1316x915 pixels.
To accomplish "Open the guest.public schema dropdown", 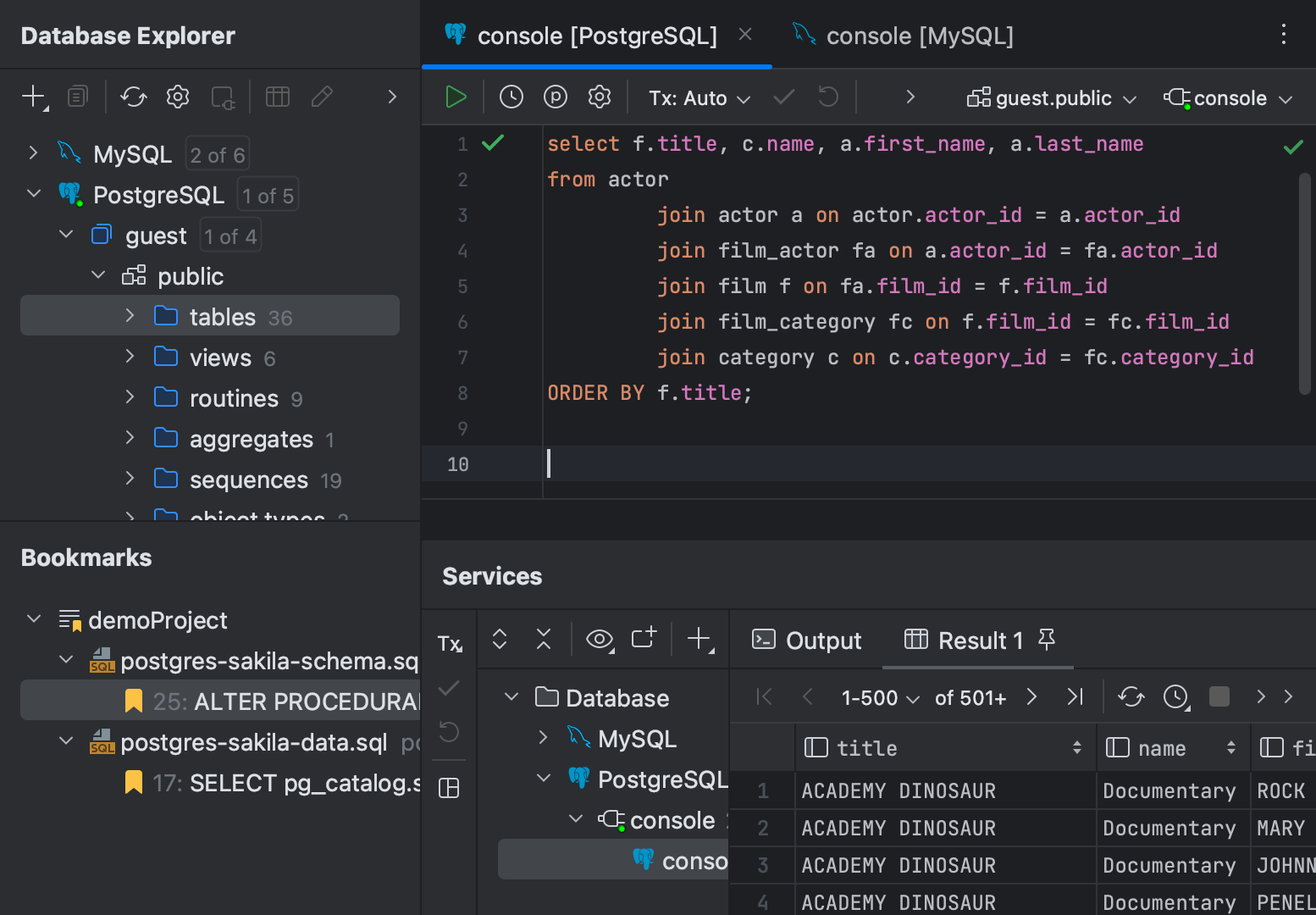I will click(x=1052, y=98).
